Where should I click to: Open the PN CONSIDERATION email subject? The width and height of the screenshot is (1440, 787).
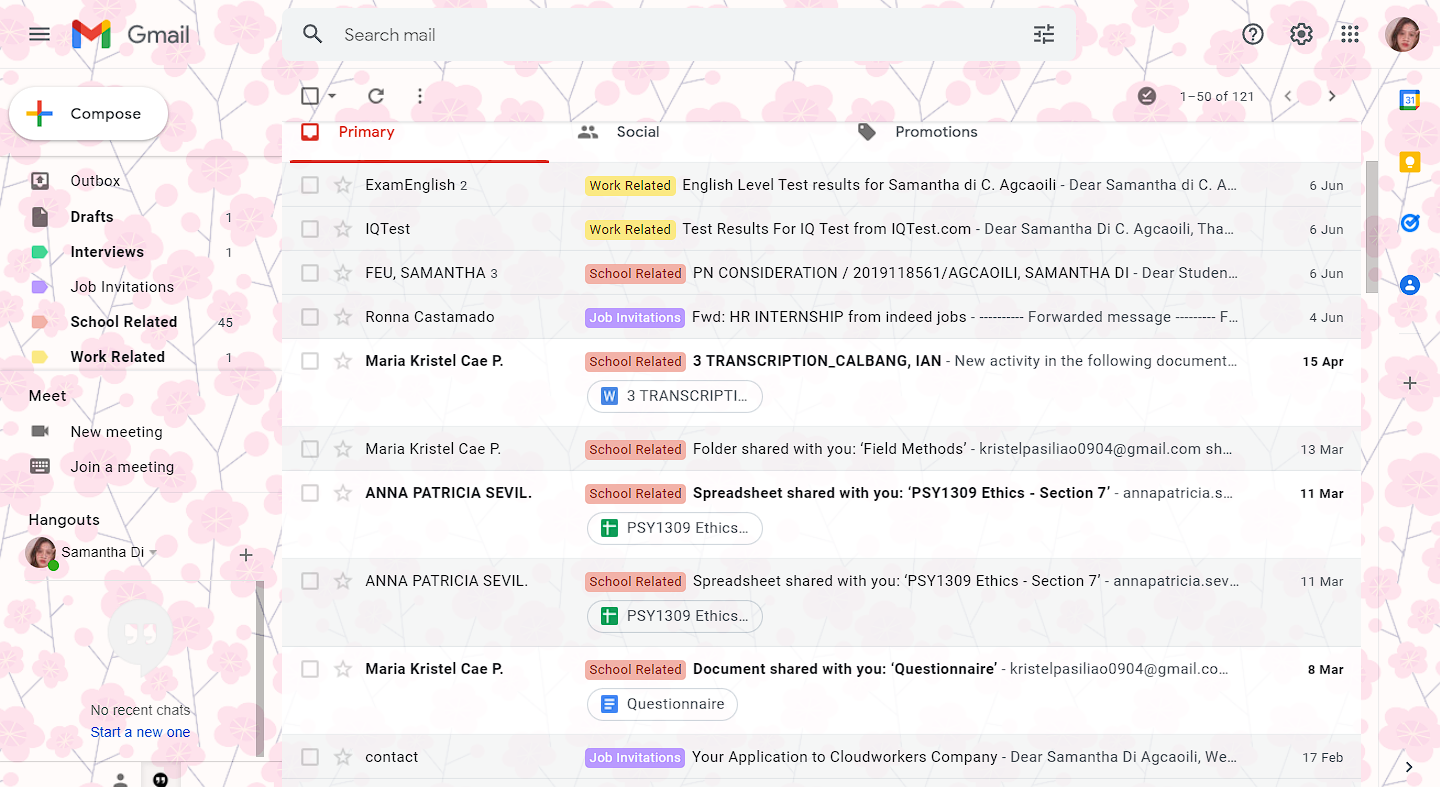coord(913,273)
